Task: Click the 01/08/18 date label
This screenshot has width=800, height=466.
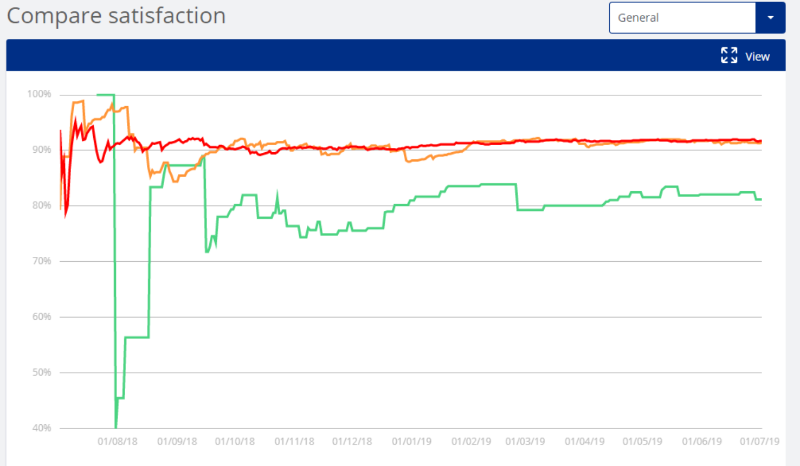Action: point(117,442)
